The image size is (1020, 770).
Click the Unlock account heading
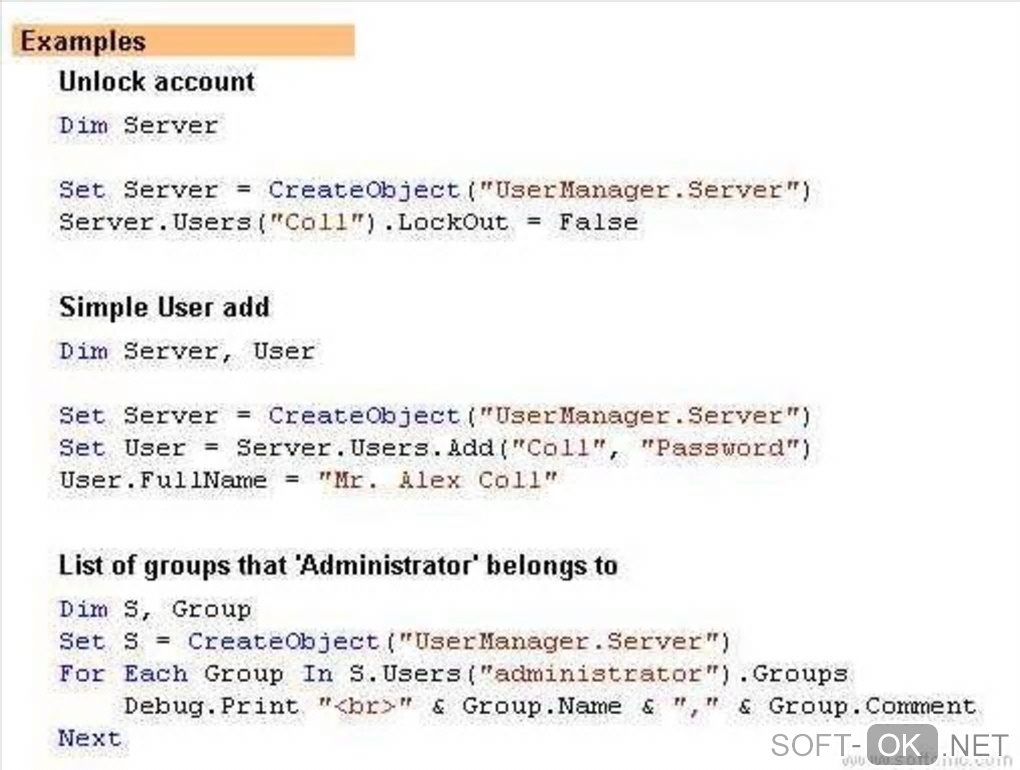click(x=157, y=82)
